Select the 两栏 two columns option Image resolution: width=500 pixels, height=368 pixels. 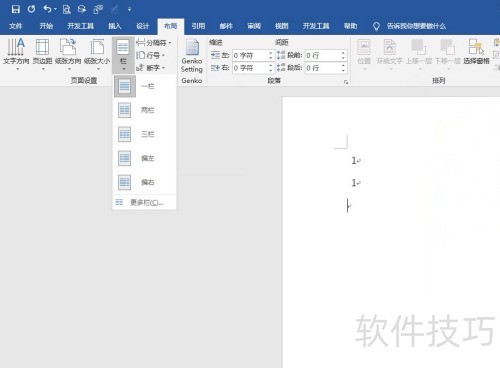tap(145, 110)
